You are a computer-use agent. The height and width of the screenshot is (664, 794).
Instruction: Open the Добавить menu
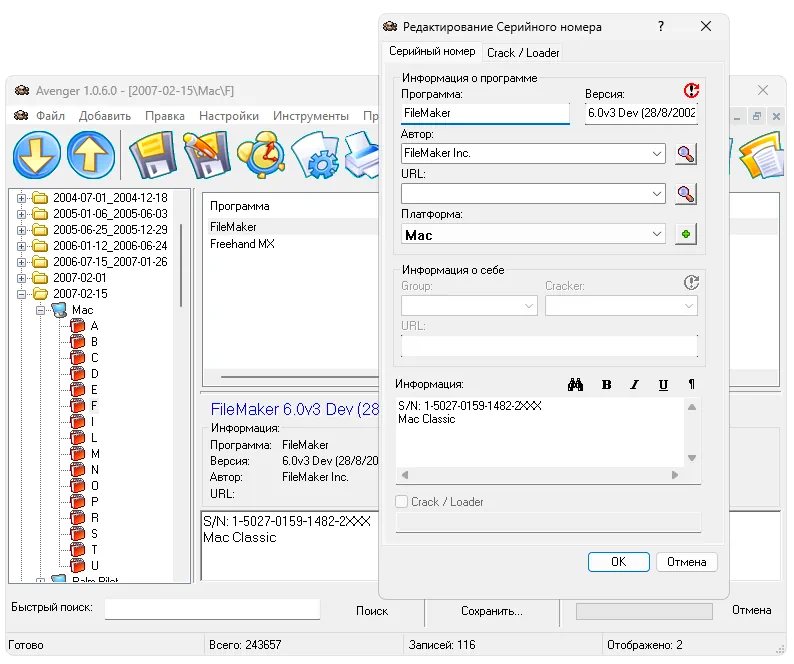105,116
